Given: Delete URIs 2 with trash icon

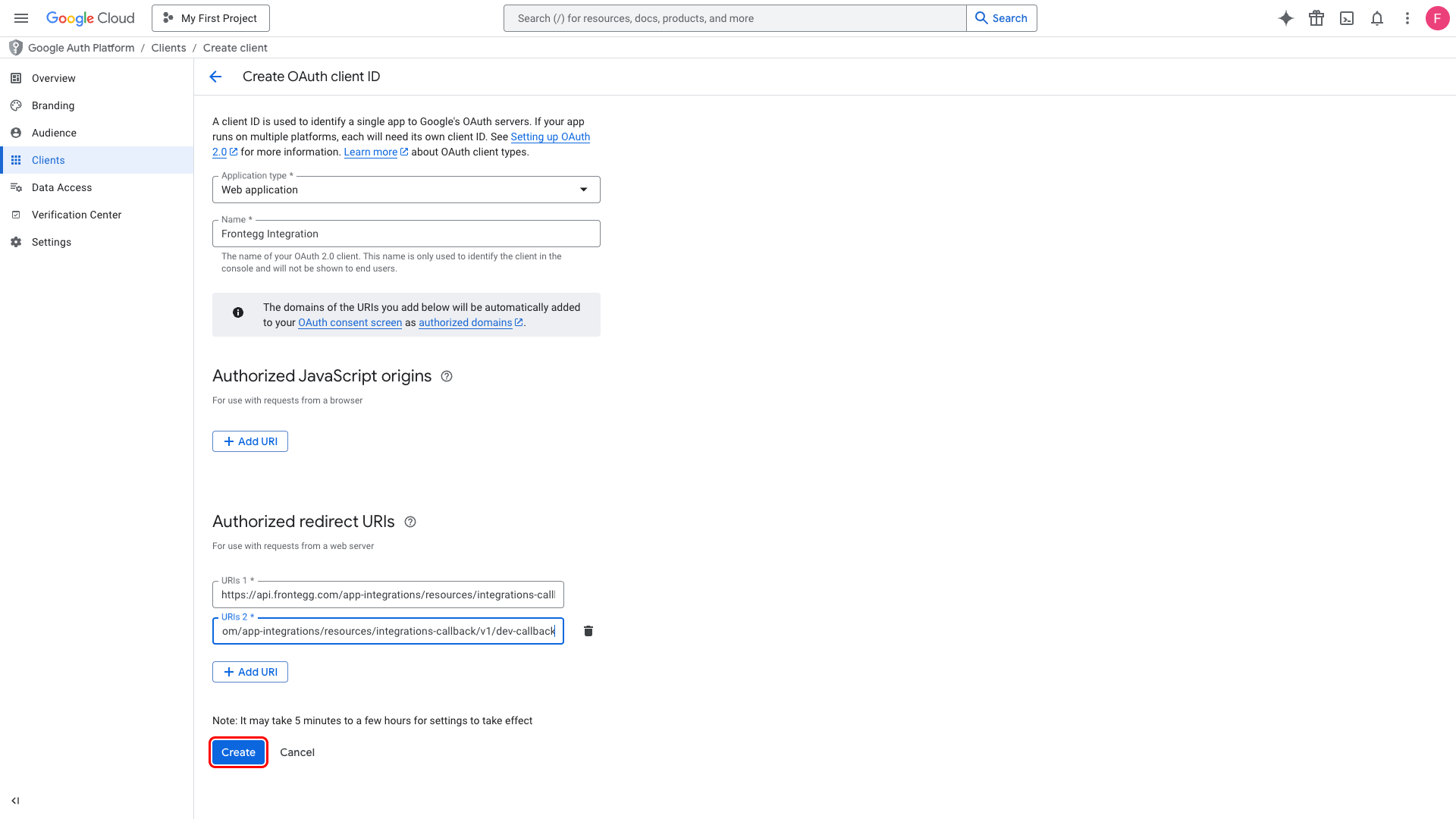Looking at the screenshot, I should 588,631.
